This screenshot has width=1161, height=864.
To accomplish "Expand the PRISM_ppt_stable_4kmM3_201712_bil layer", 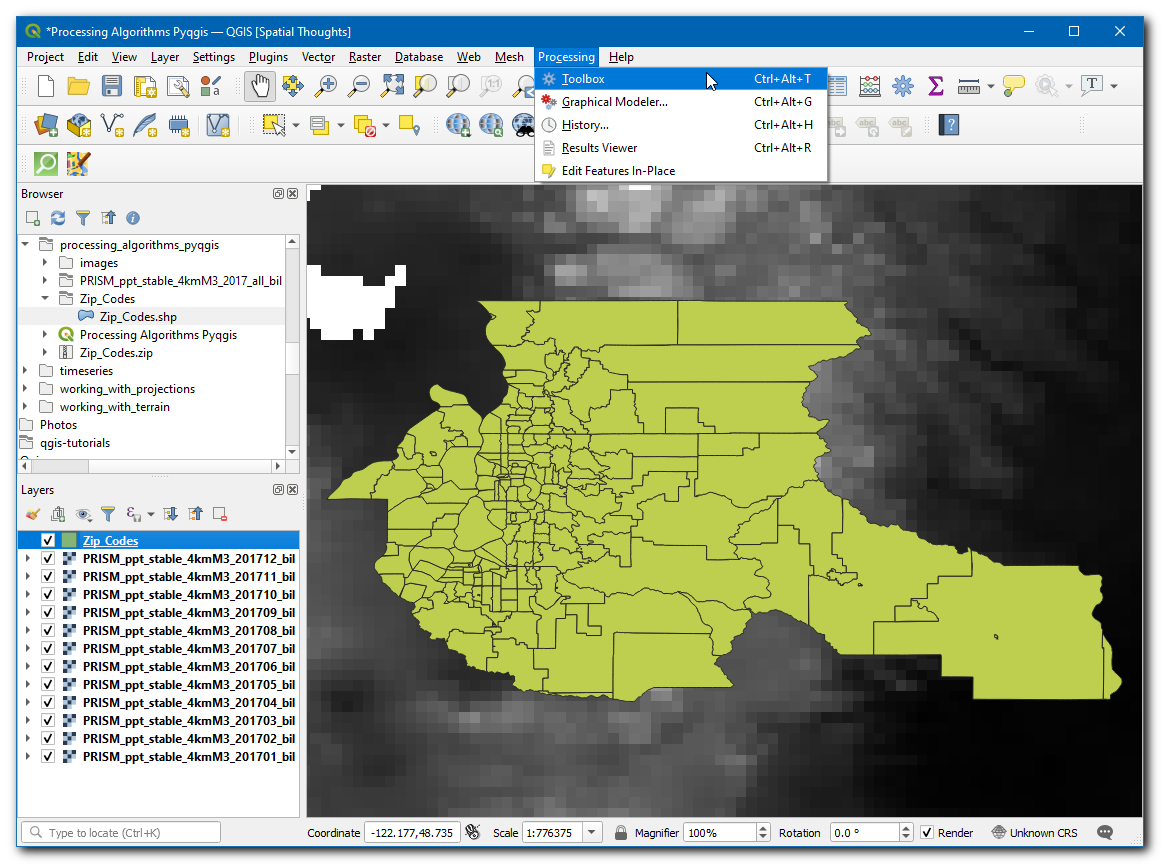I will click(27, 559).
